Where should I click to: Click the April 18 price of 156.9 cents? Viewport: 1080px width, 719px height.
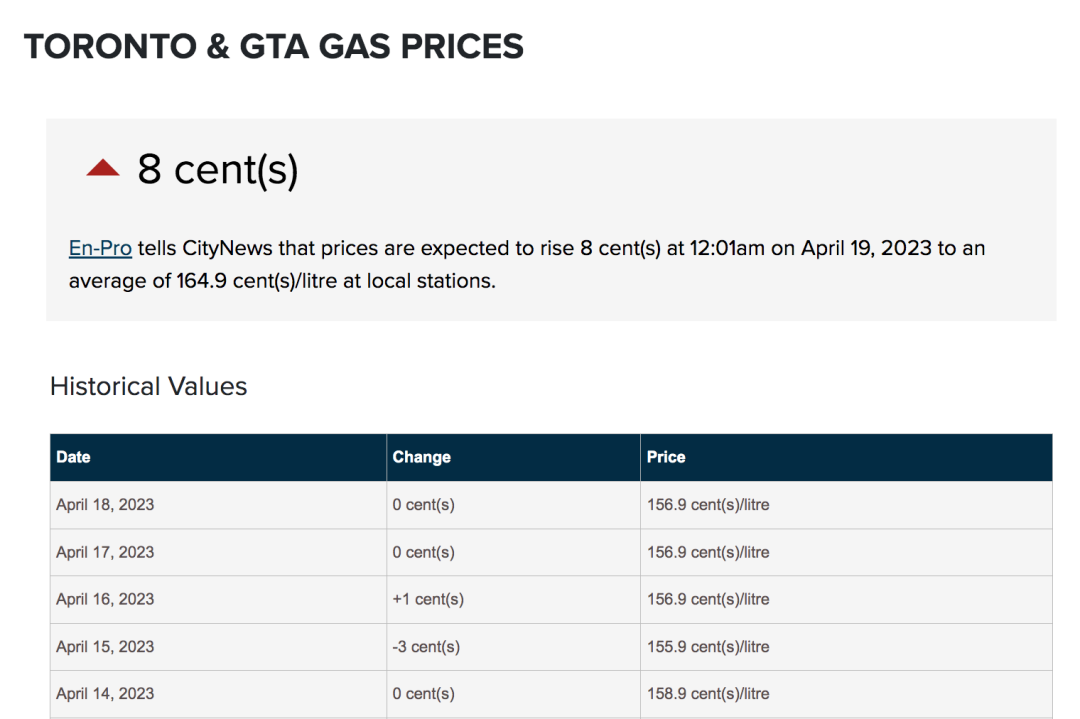pos(846,505)
